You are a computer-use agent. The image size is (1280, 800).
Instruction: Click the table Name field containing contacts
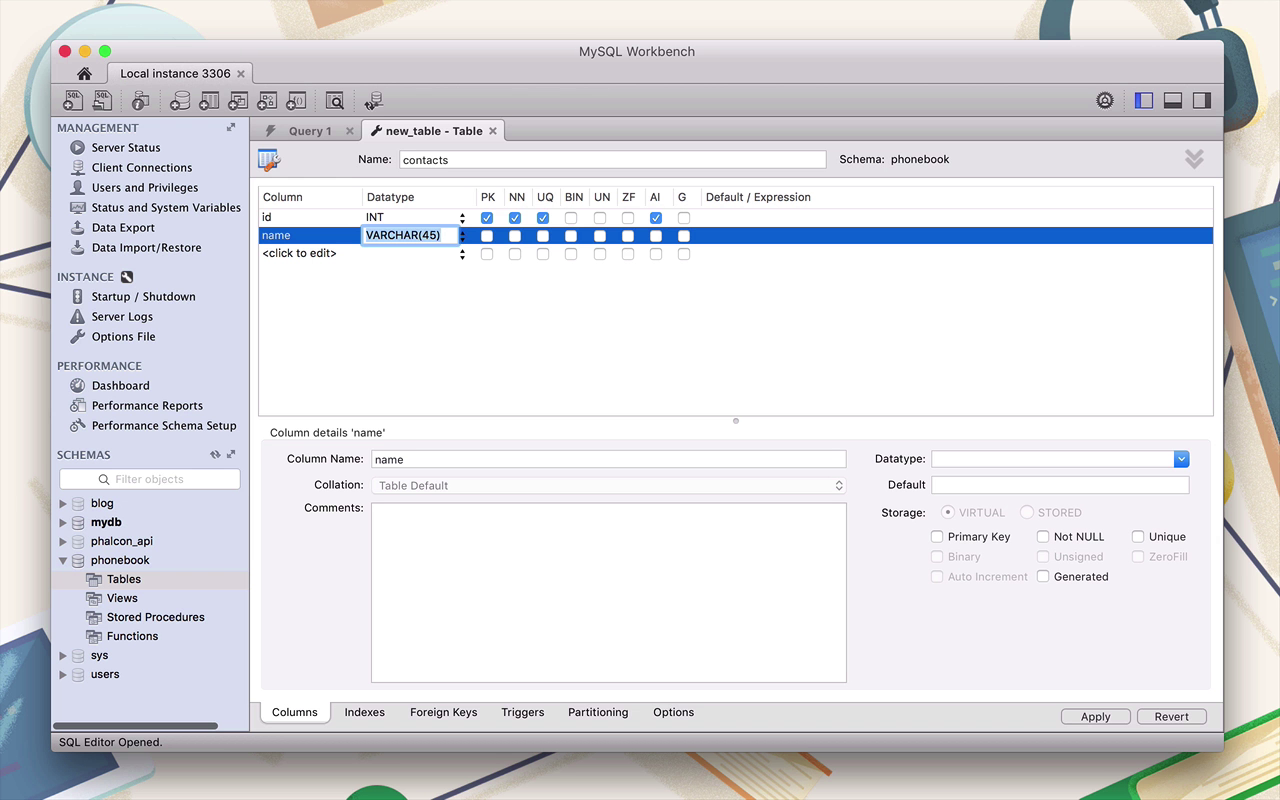613,160
